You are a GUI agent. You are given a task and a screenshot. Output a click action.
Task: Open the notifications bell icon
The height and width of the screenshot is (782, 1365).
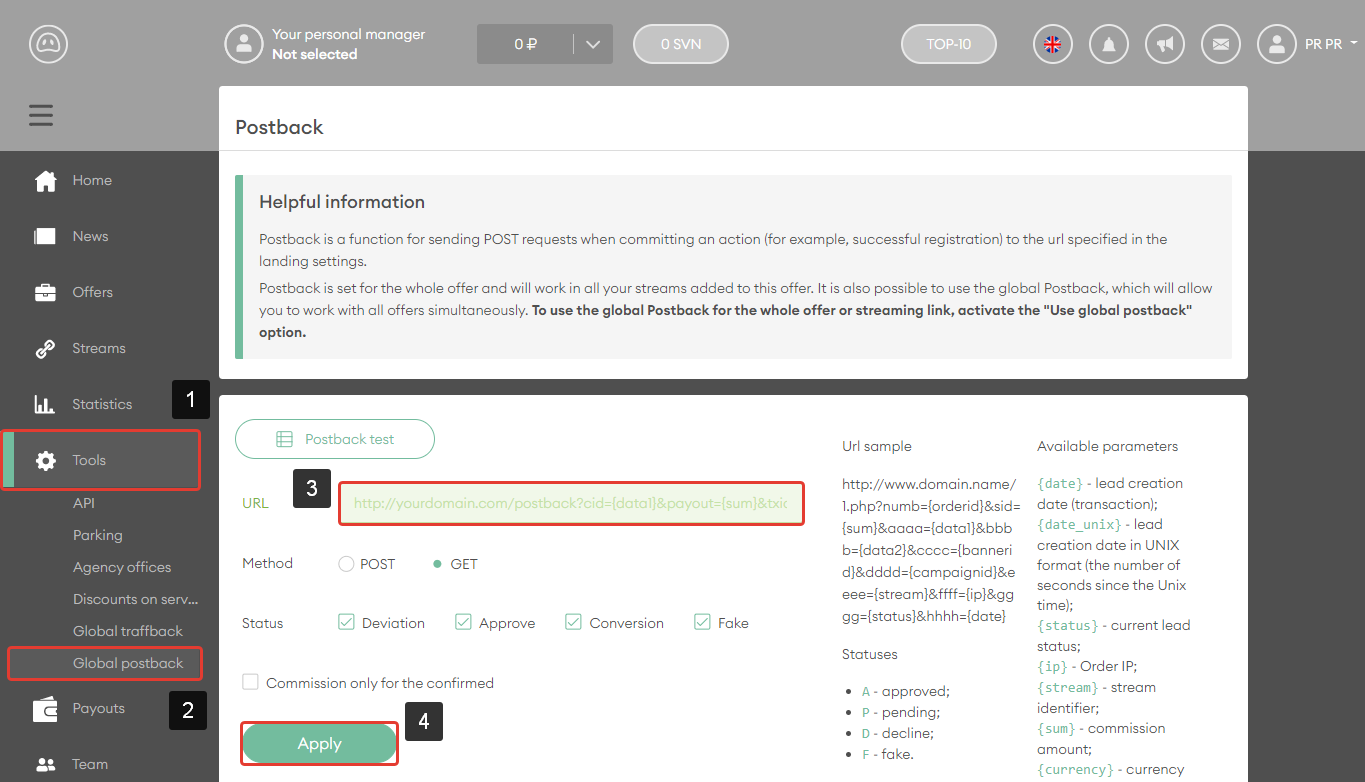coord(1108,44)
